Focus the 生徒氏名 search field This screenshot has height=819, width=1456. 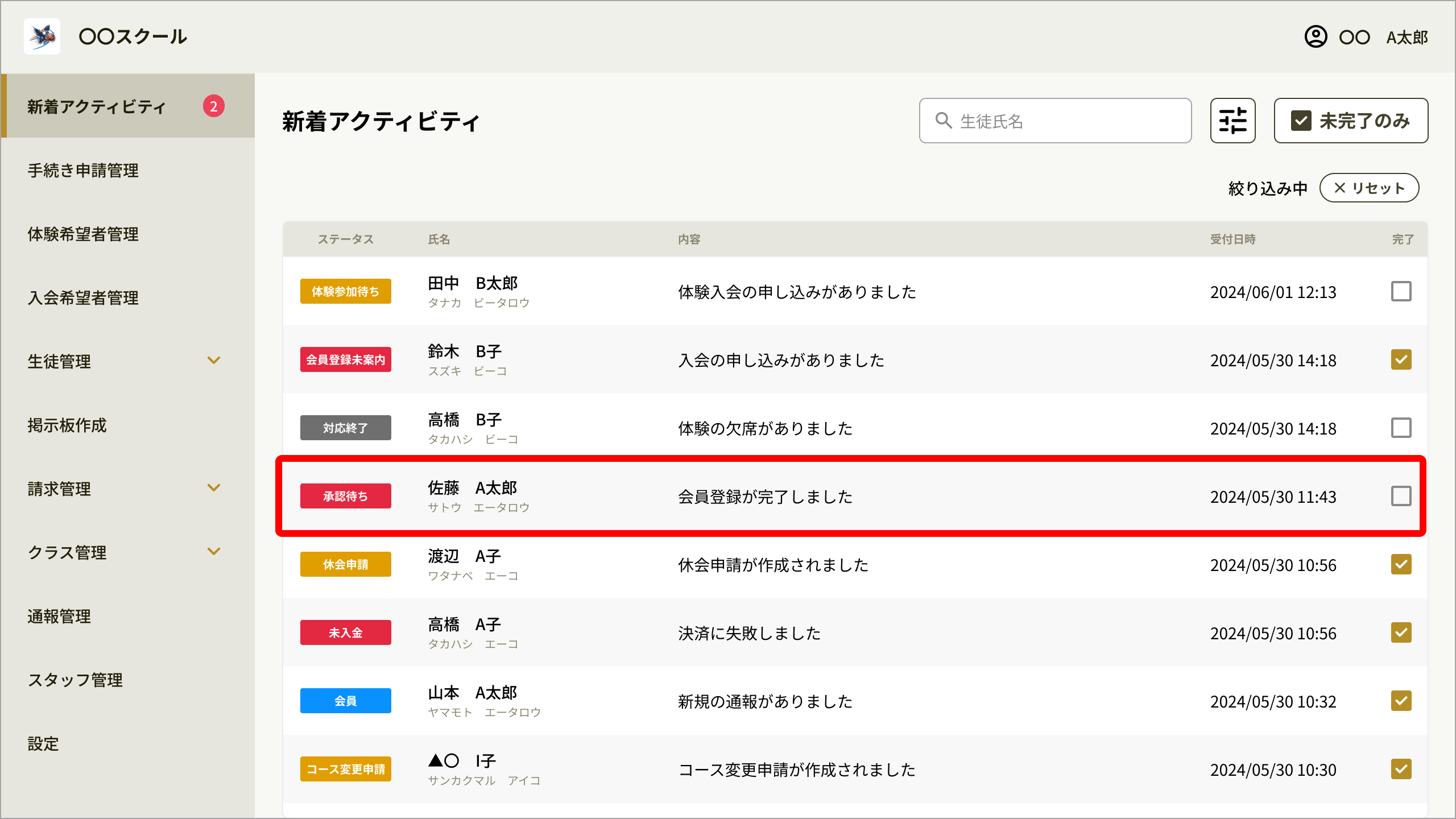pos(1056,121)
